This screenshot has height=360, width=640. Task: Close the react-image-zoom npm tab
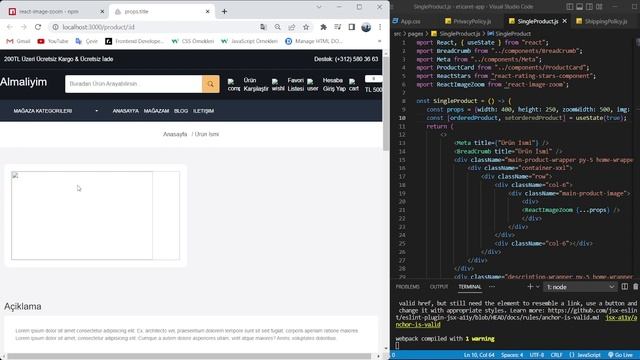point(102,11)
